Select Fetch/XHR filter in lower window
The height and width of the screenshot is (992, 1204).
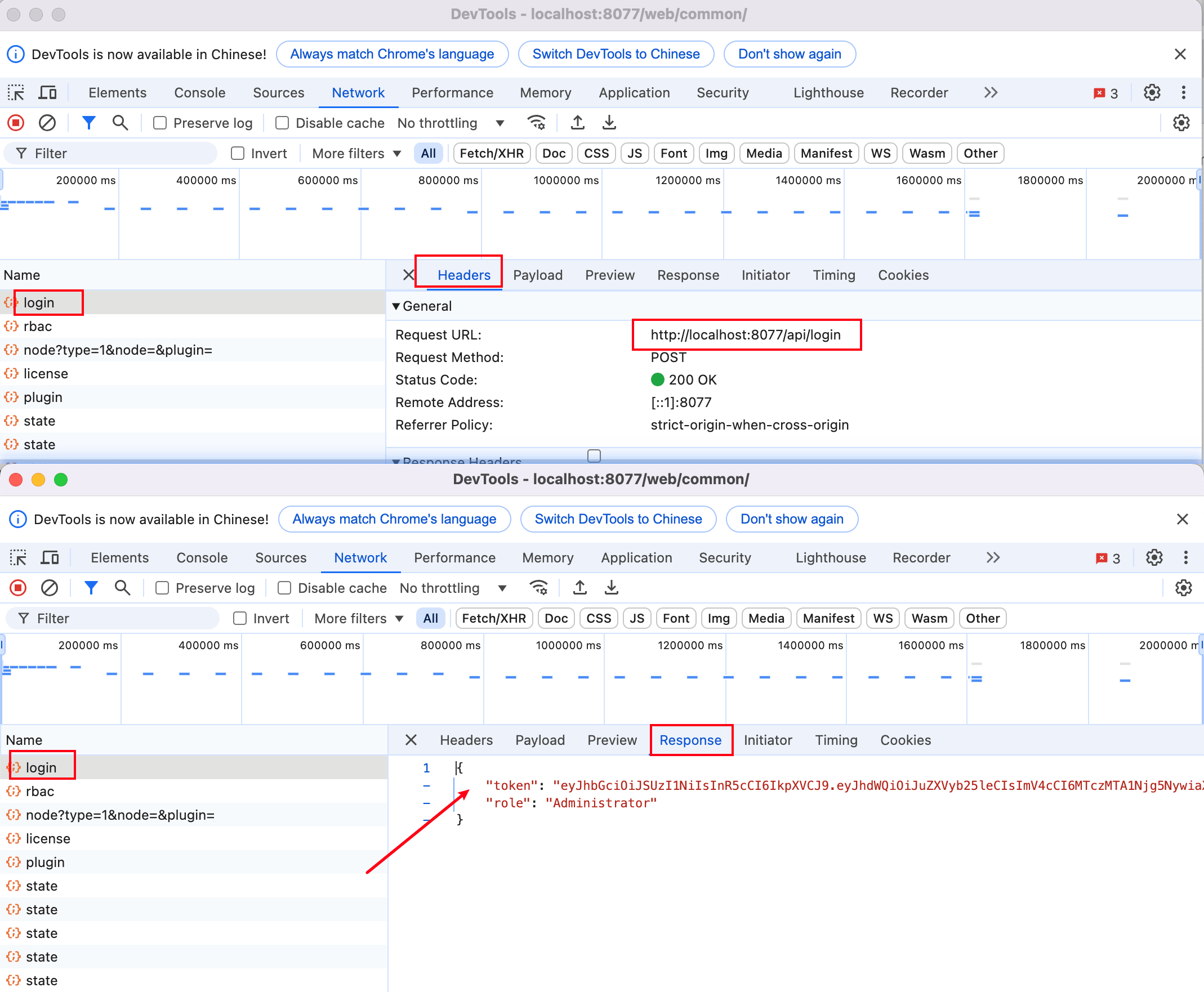point(494,618)
